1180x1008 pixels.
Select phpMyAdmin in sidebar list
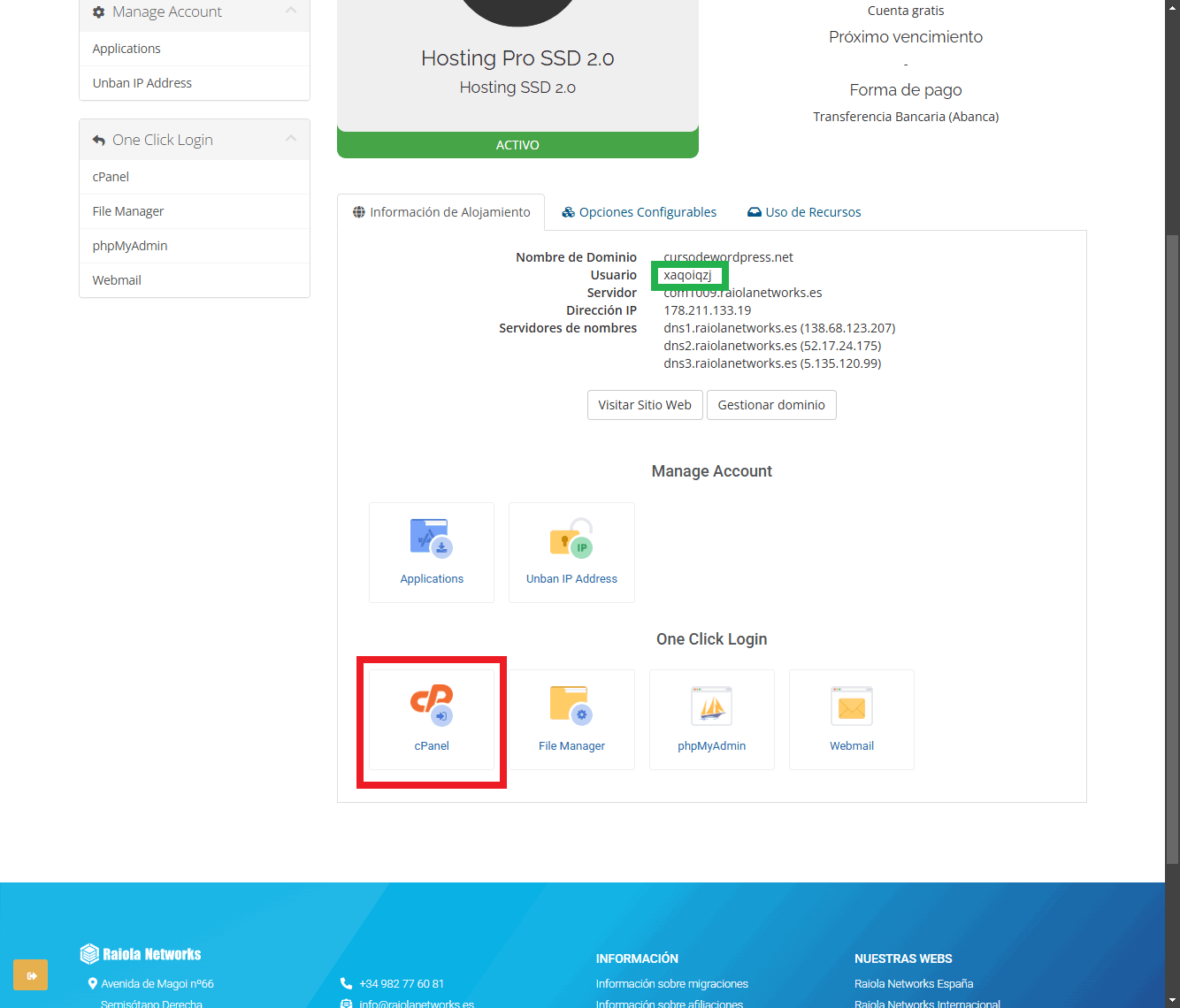(x=195, y=246)
